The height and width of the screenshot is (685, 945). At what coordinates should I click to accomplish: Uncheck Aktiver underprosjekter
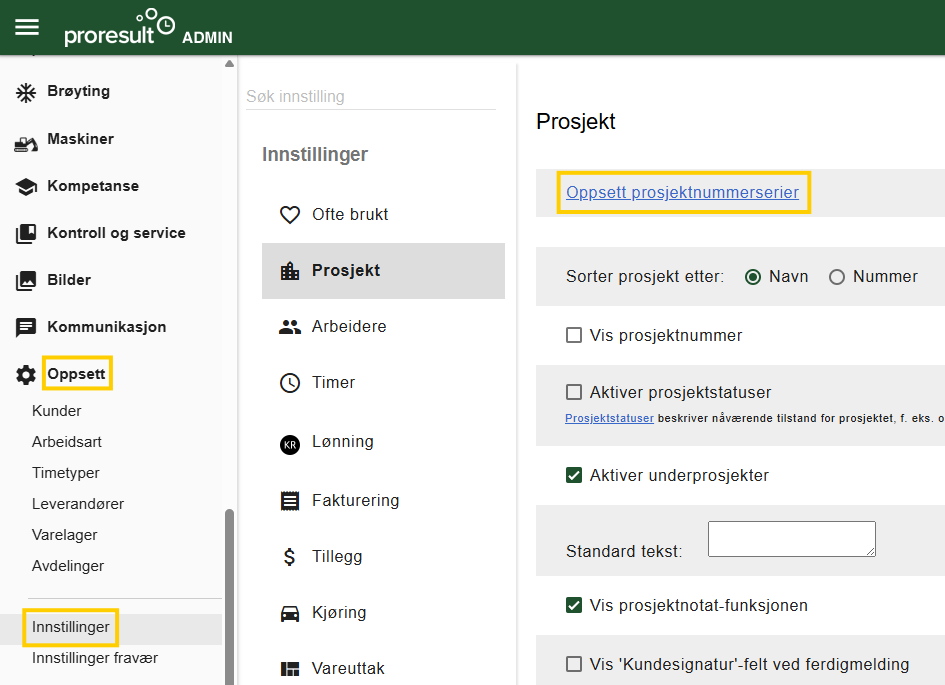click(574, 475)
